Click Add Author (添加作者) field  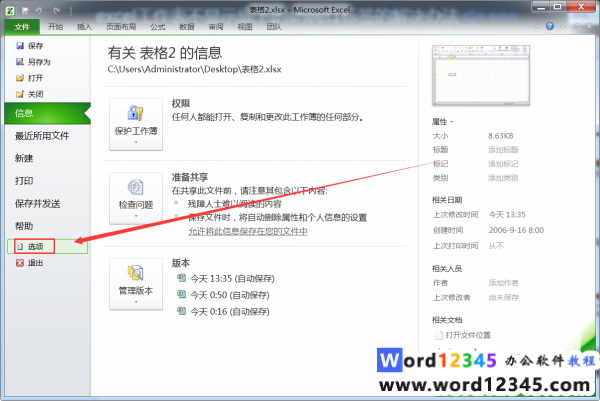pyautogui.click(x=503, y=283)
